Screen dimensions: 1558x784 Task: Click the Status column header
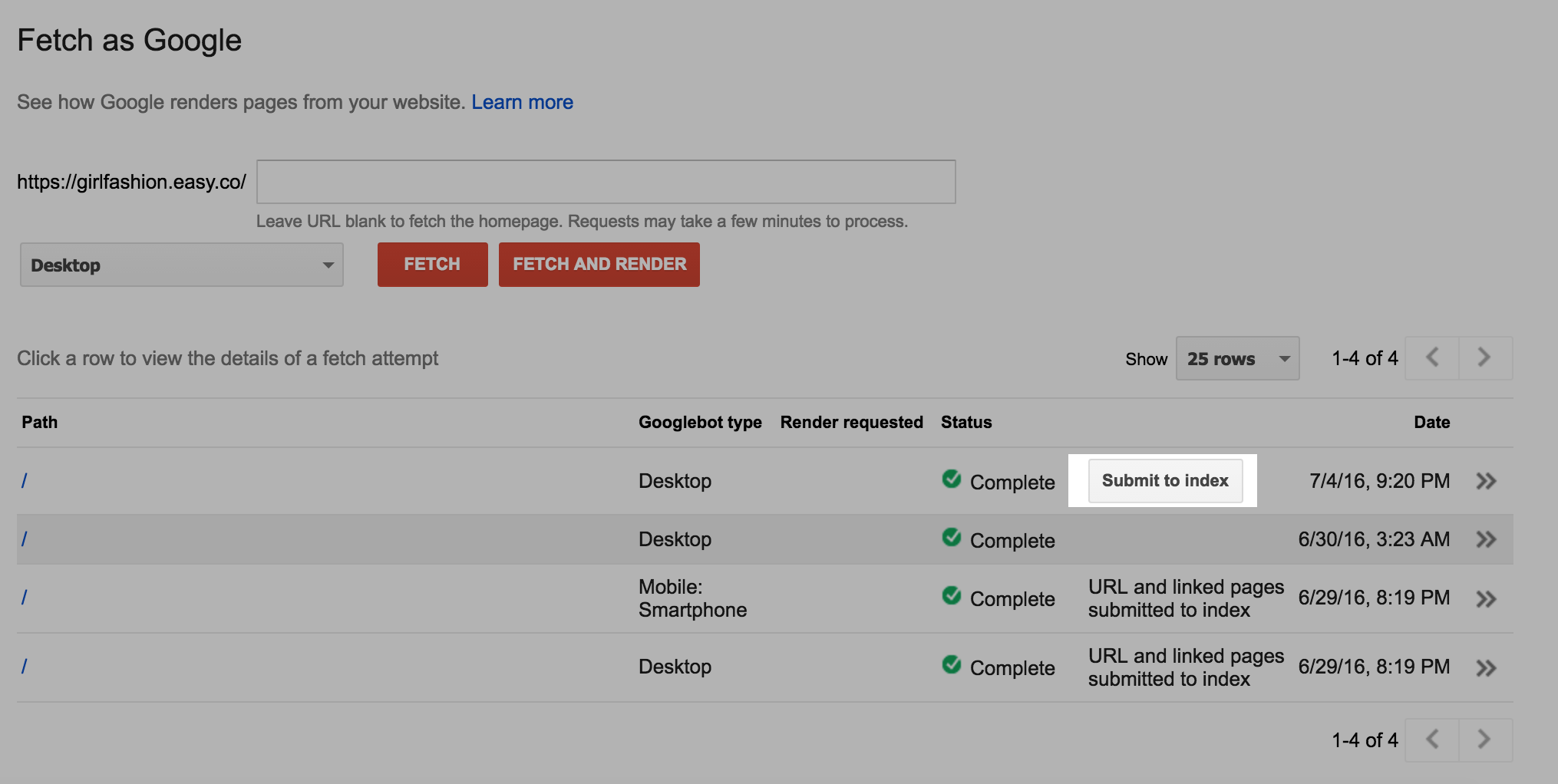tap(966, 422)
